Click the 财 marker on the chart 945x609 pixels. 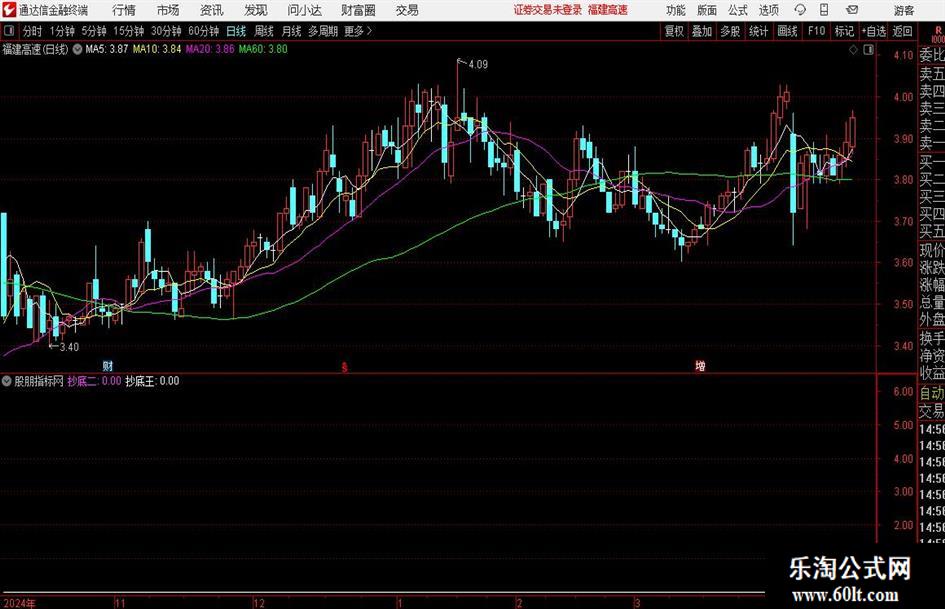click(107, 366)
